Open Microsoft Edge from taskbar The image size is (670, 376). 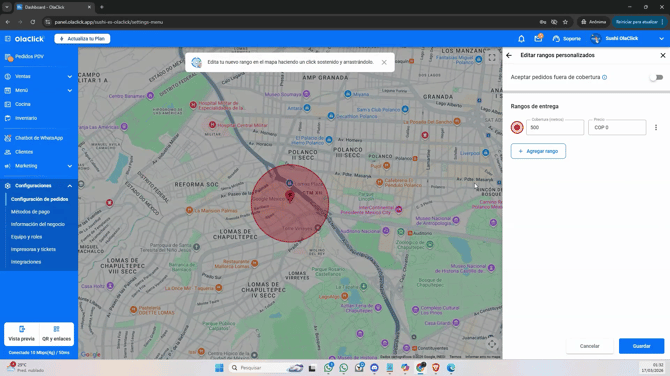[x=451, y=368]
